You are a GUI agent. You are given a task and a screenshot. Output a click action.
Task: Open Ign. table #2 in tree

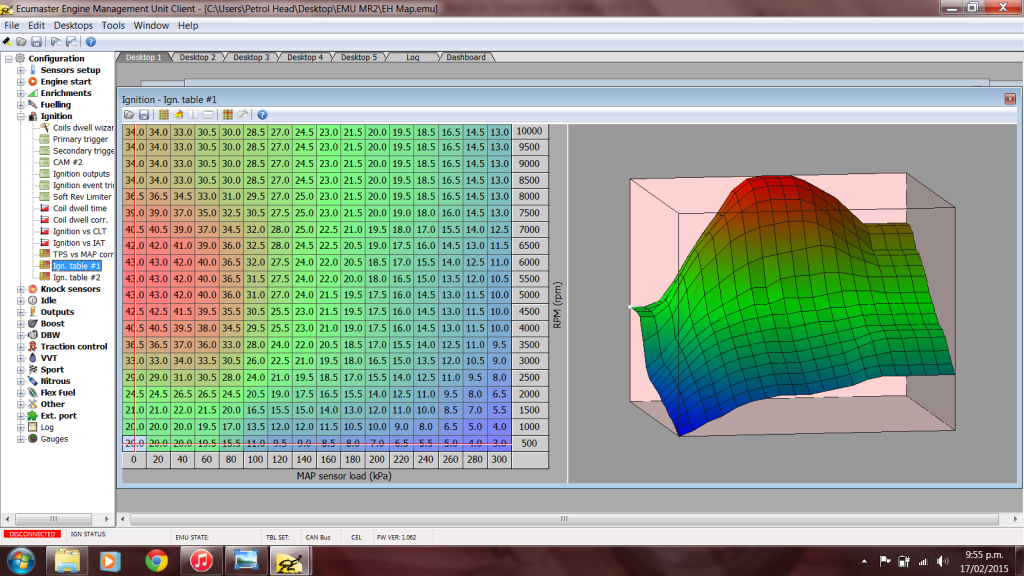(76, 278)
